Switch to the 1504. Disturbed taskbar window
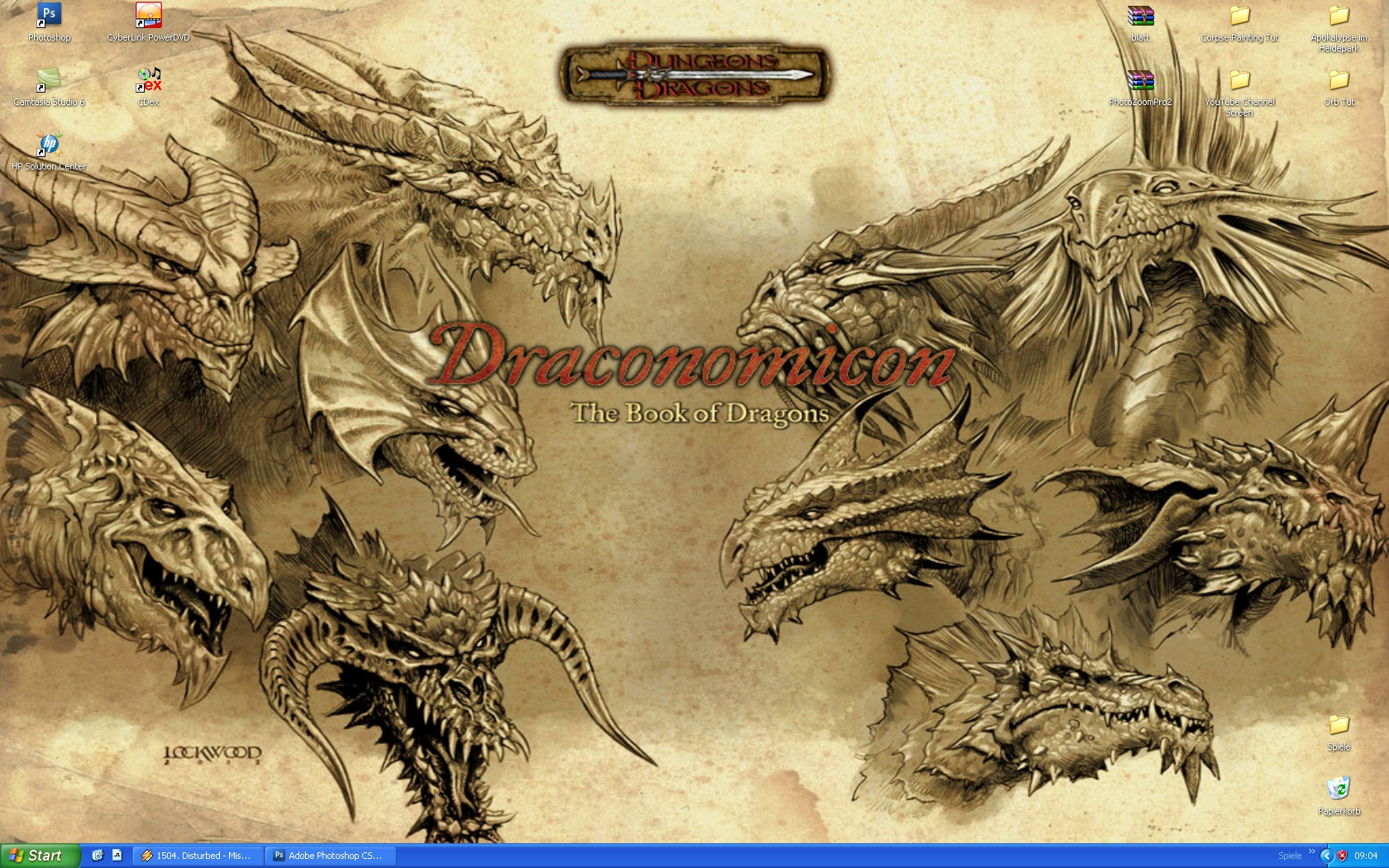This screenshot has height=868, width=1389. [x=198, y=856]
